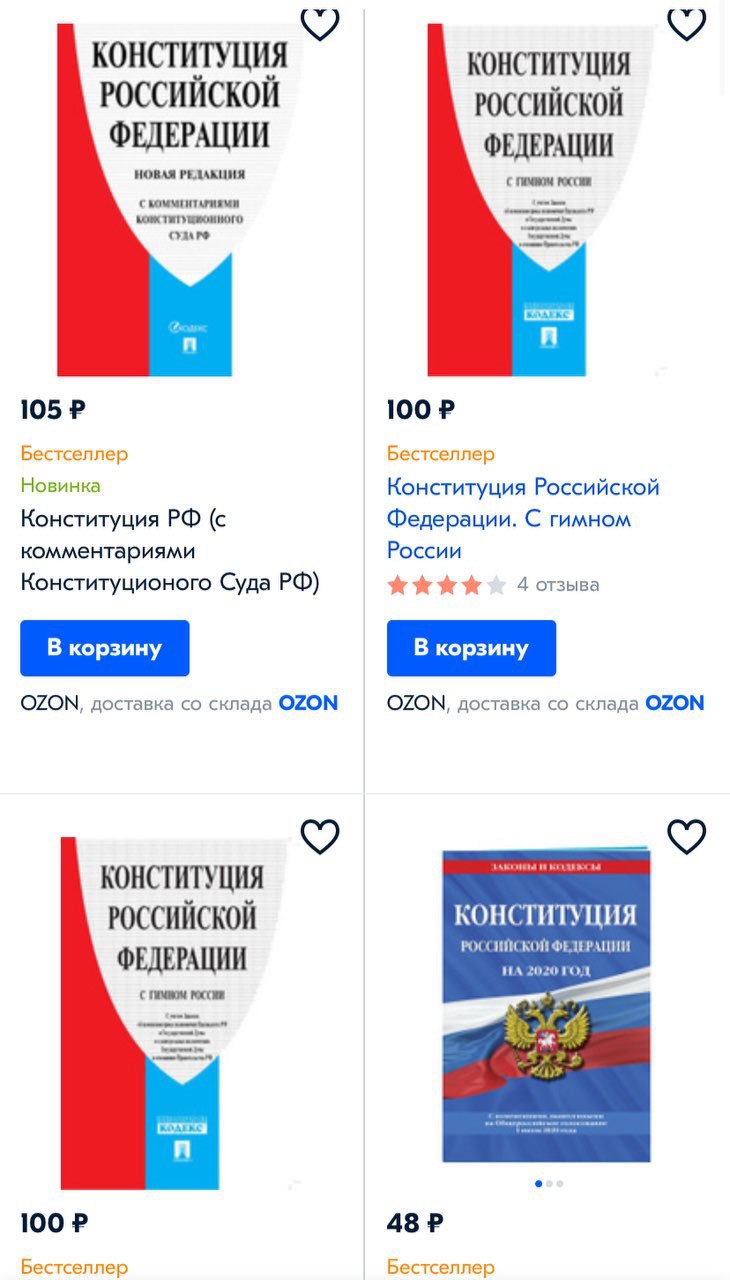Open the blue "На 2020 год" Constitution cover

pyautogui.click(x=546, y=1005)
